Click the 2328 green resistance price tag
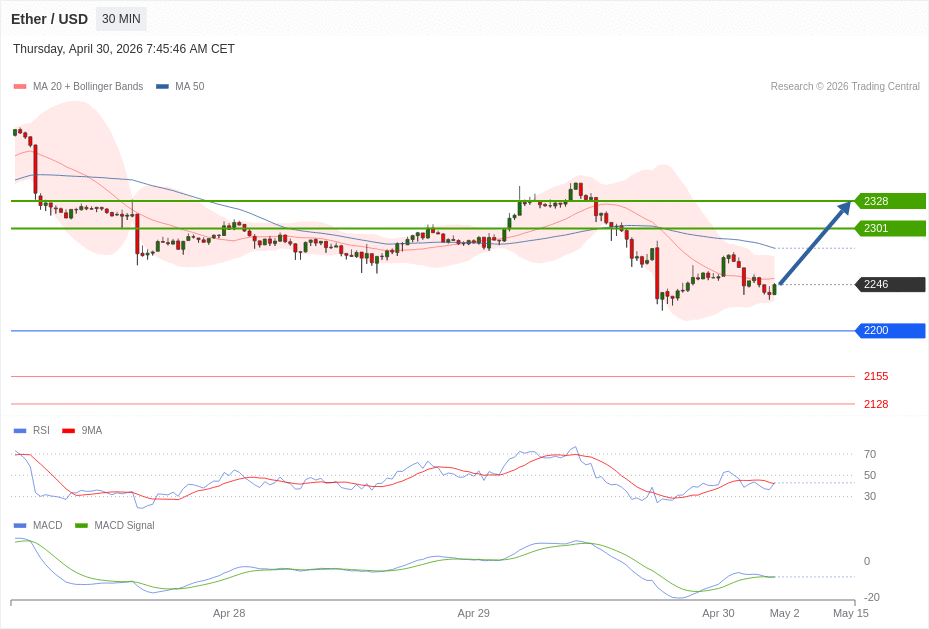 coord(890,201)
